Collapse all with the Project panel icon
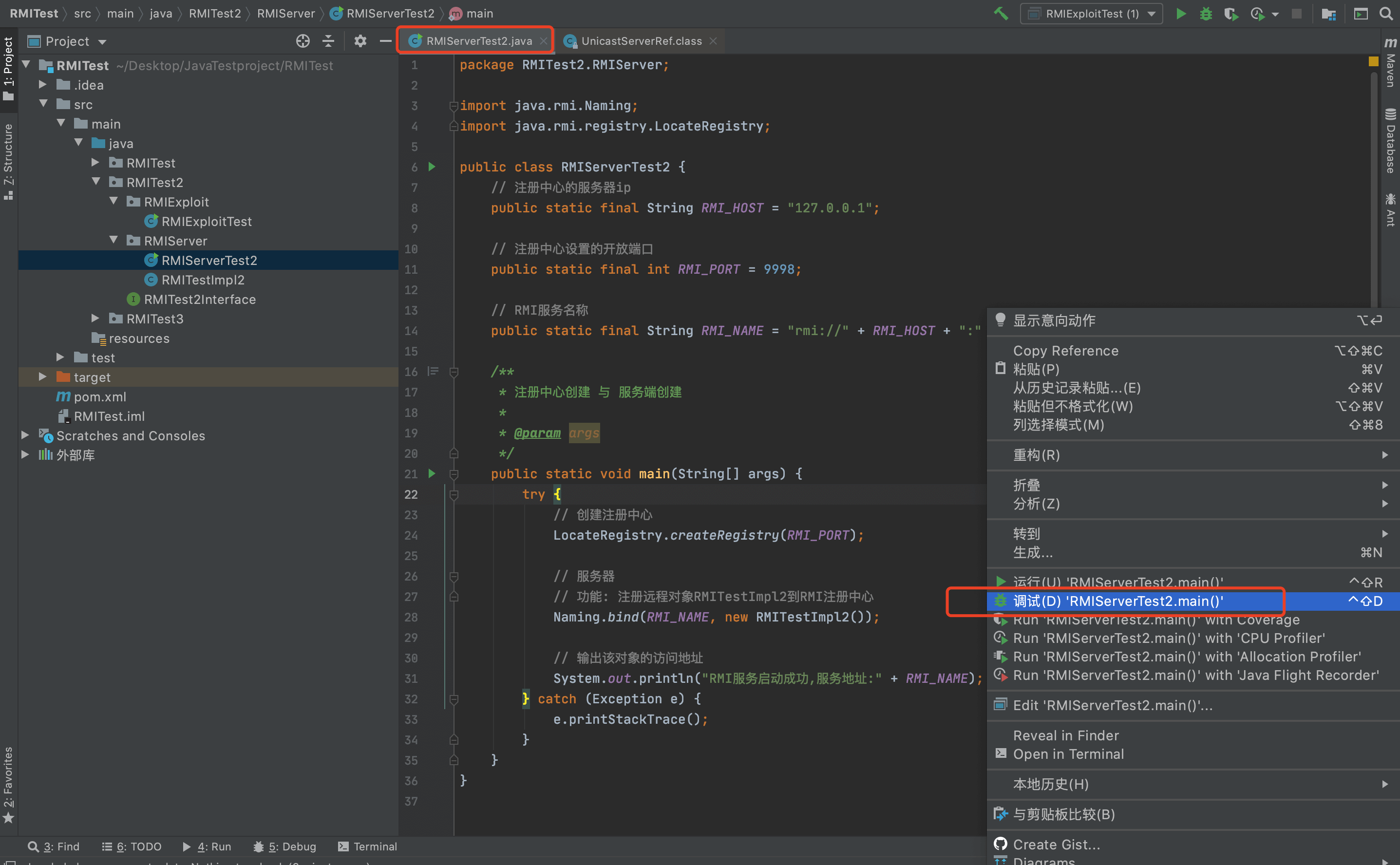 [328, 40]
